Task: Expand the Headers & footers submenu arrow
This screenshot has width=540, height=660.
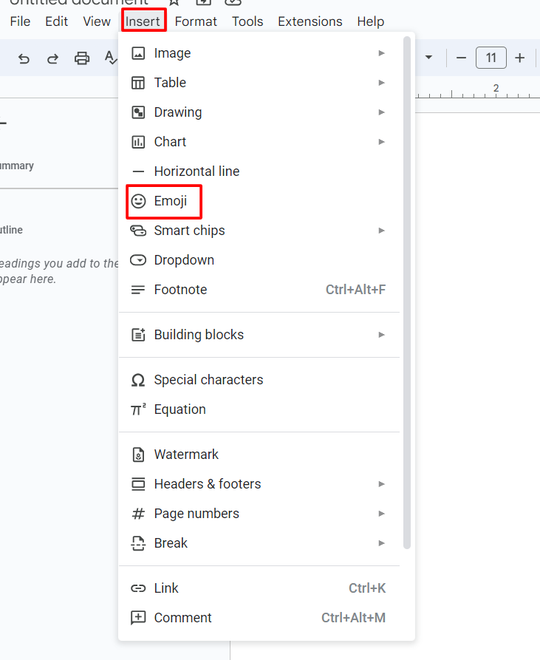Action: pos(381,484)
